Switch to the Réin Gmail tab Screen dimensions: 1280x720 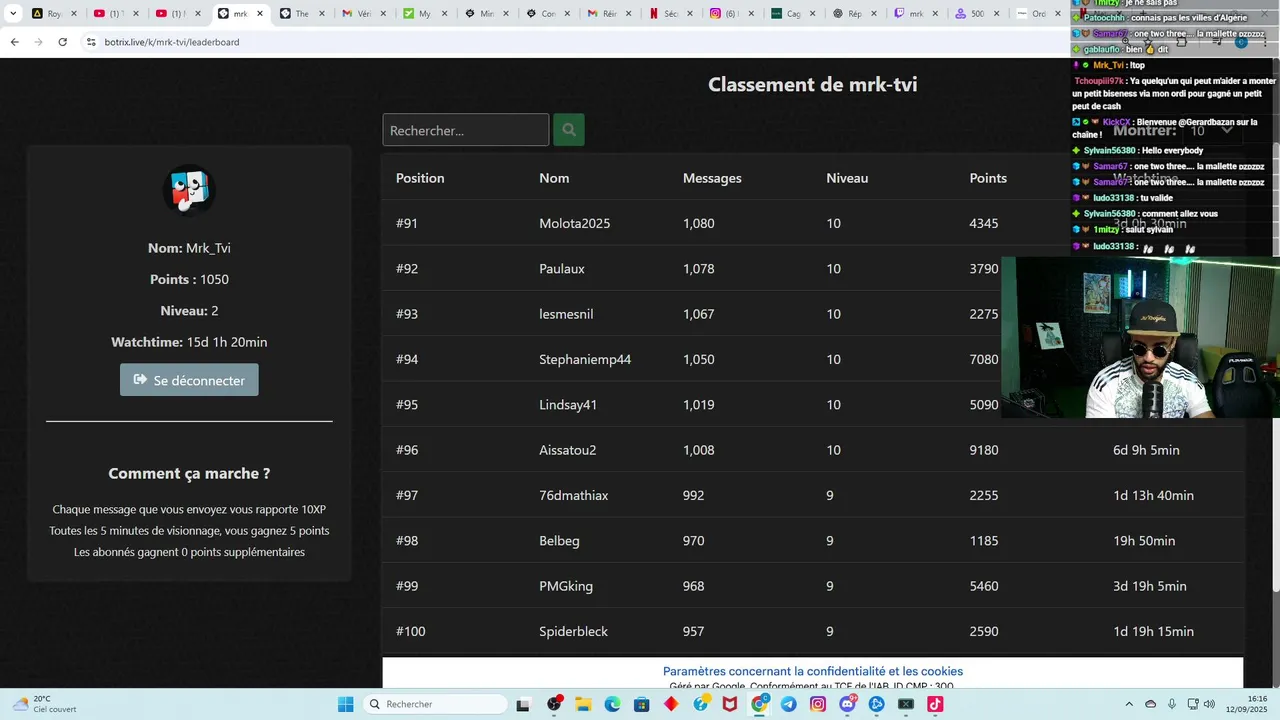[x=612, y=14]
